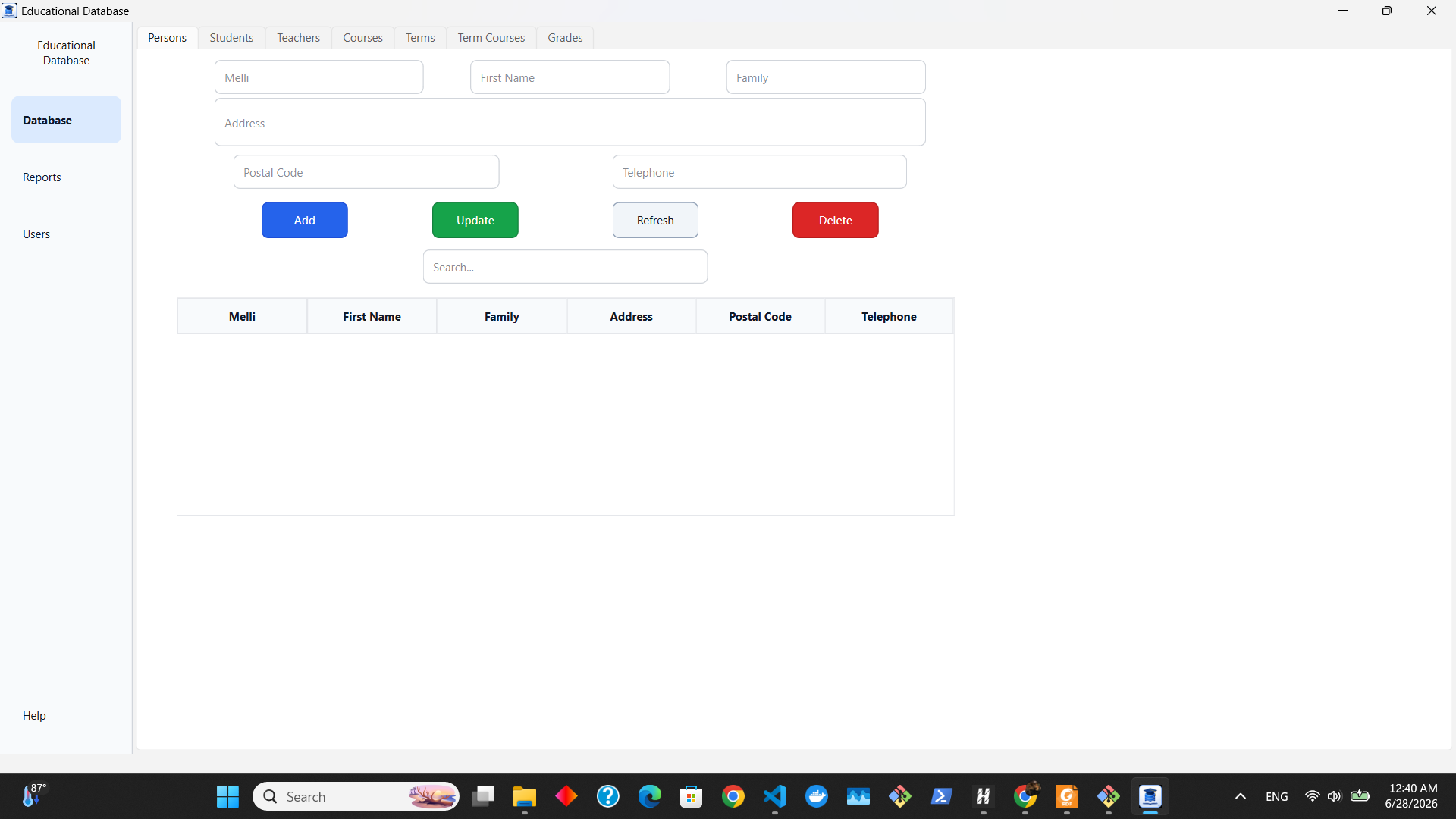1456x819 pixels.
Task: Open Docker Desktop from the taskbar
Action: (x=817, y=796)
